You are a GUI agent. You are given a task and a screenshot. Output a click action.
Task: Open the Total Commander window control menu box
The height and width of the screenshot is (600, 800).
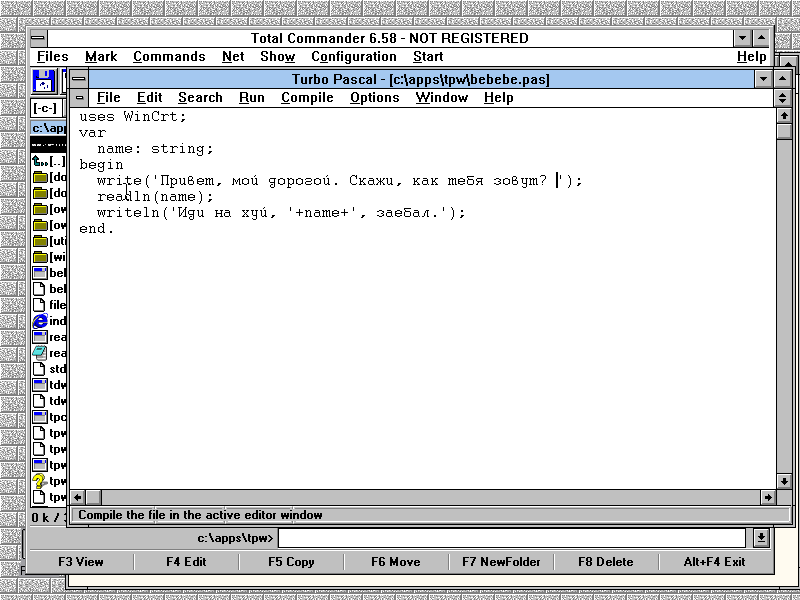tap(38, 38)
